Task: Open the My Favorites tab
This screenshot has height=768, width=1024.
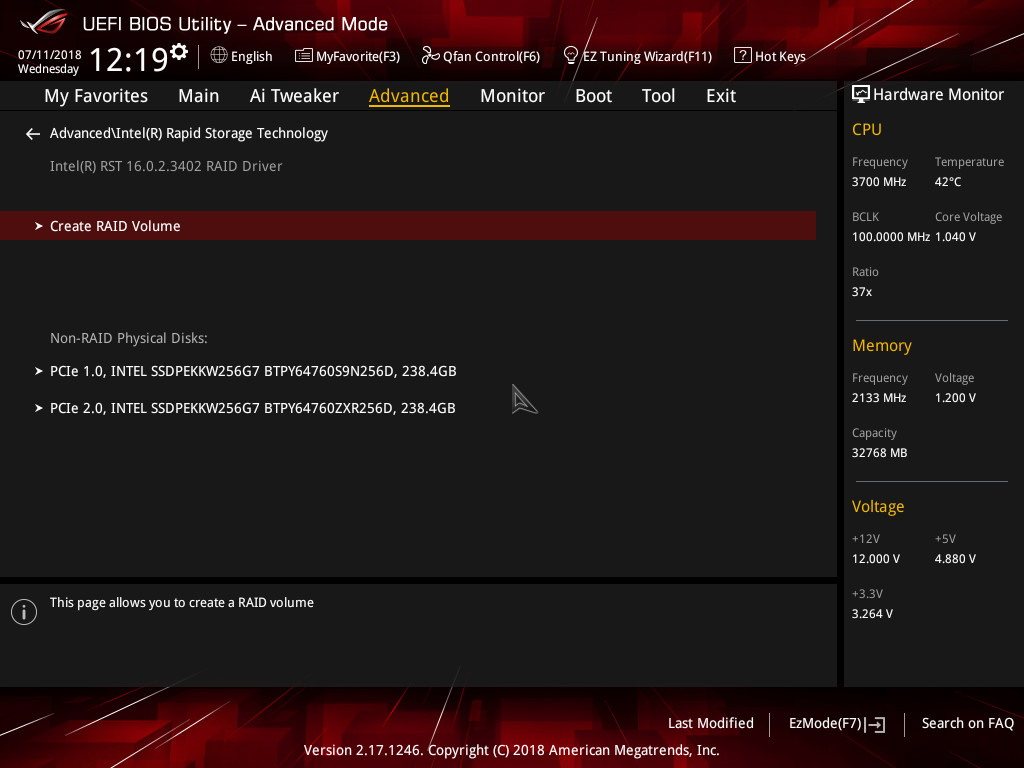Action: [96, 96]
